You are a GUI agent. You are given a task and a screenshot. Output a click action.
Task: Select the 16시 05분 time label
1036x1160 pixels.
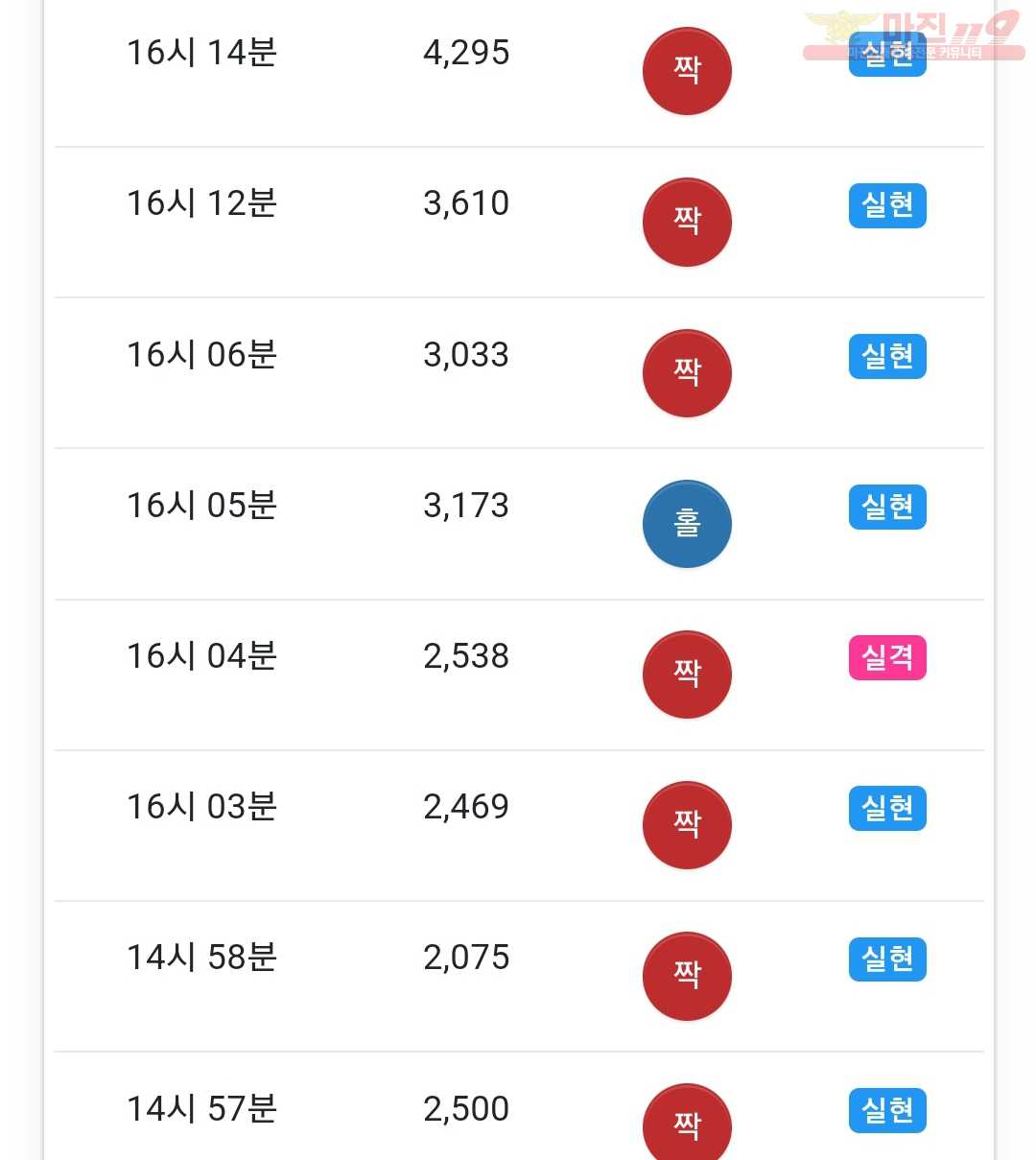coord(201,506)
